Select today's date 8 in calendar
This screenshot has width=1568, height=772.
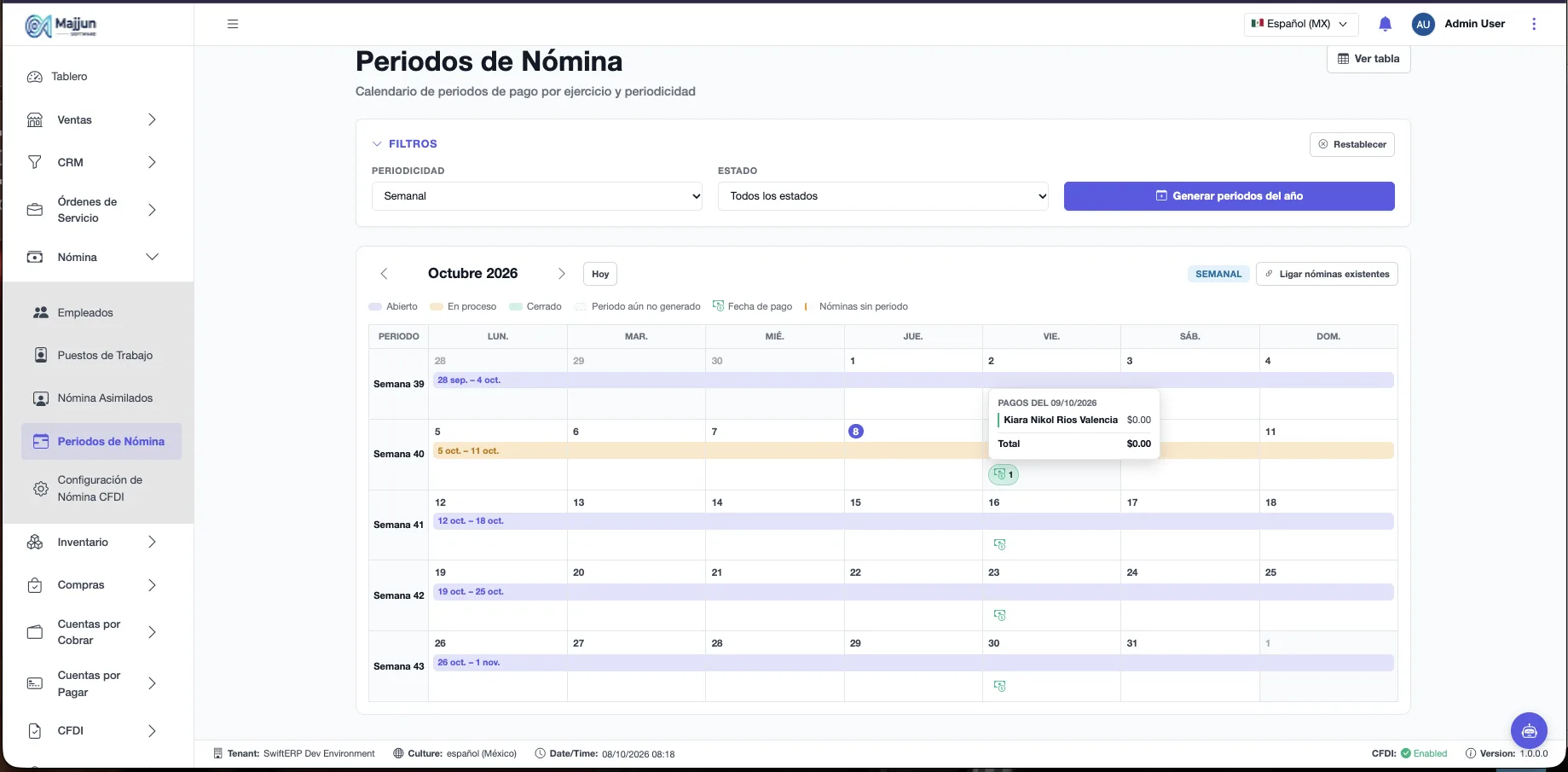[x=856, y=432]
